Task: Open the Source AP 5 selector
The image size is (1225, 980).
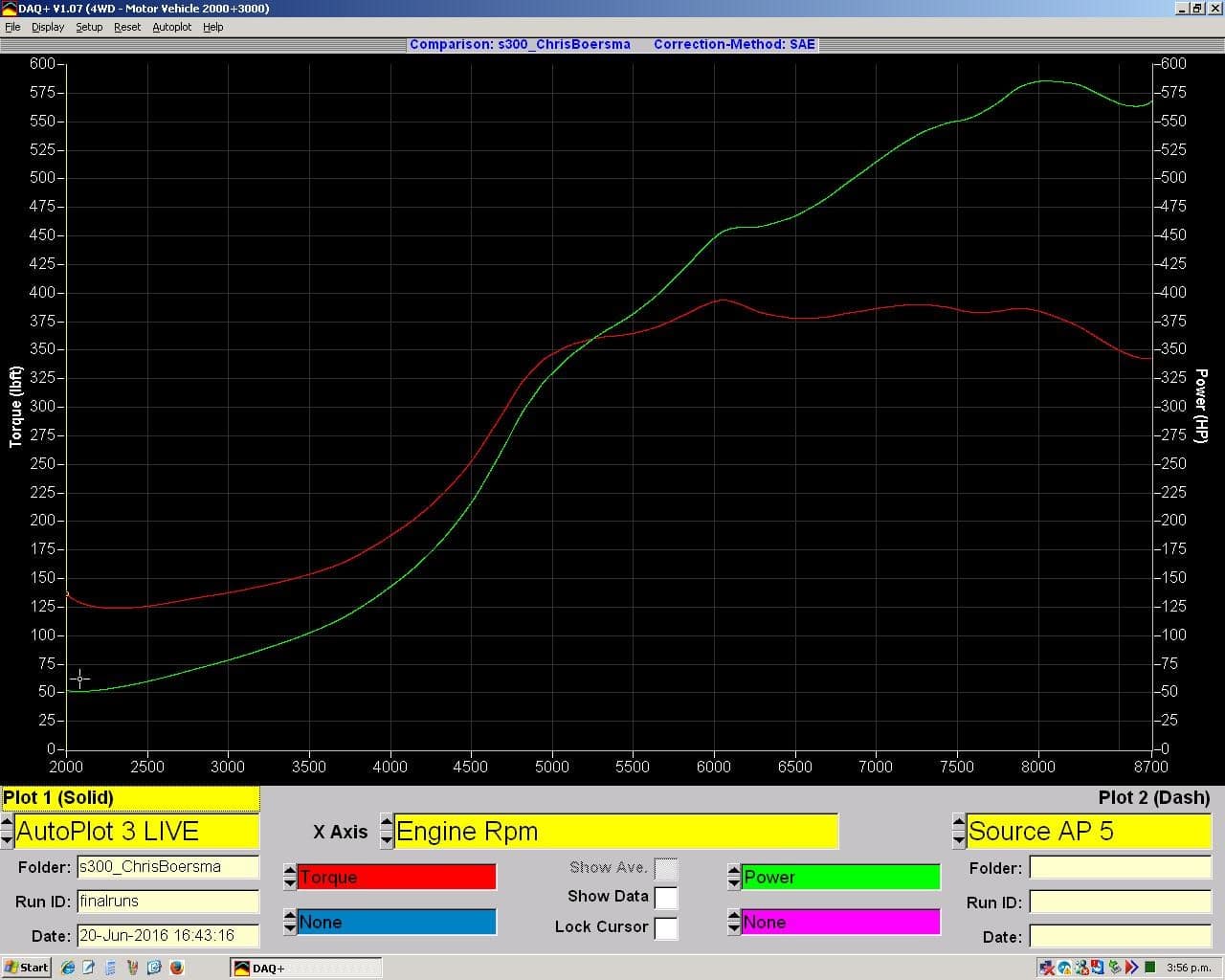Action: [1088, 832]
